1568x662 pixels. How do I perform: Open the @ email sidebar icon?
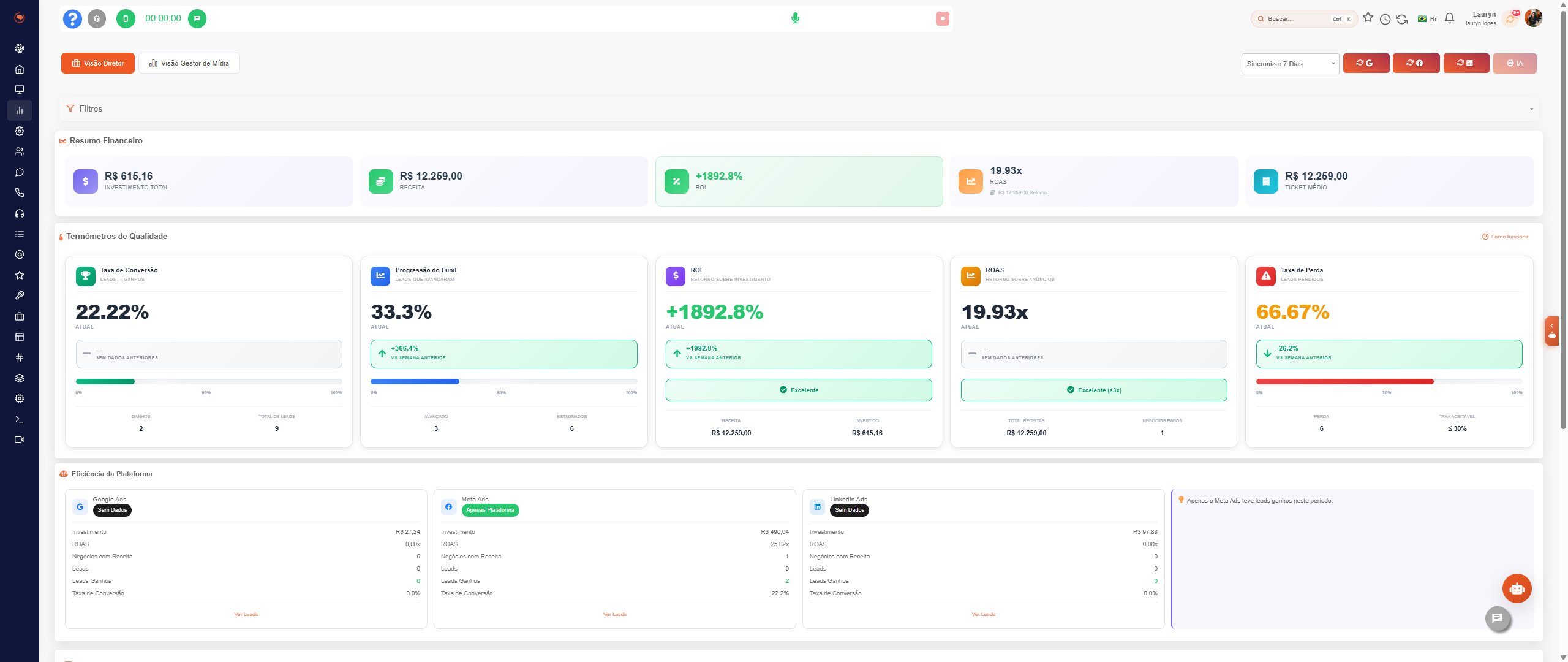20,254
